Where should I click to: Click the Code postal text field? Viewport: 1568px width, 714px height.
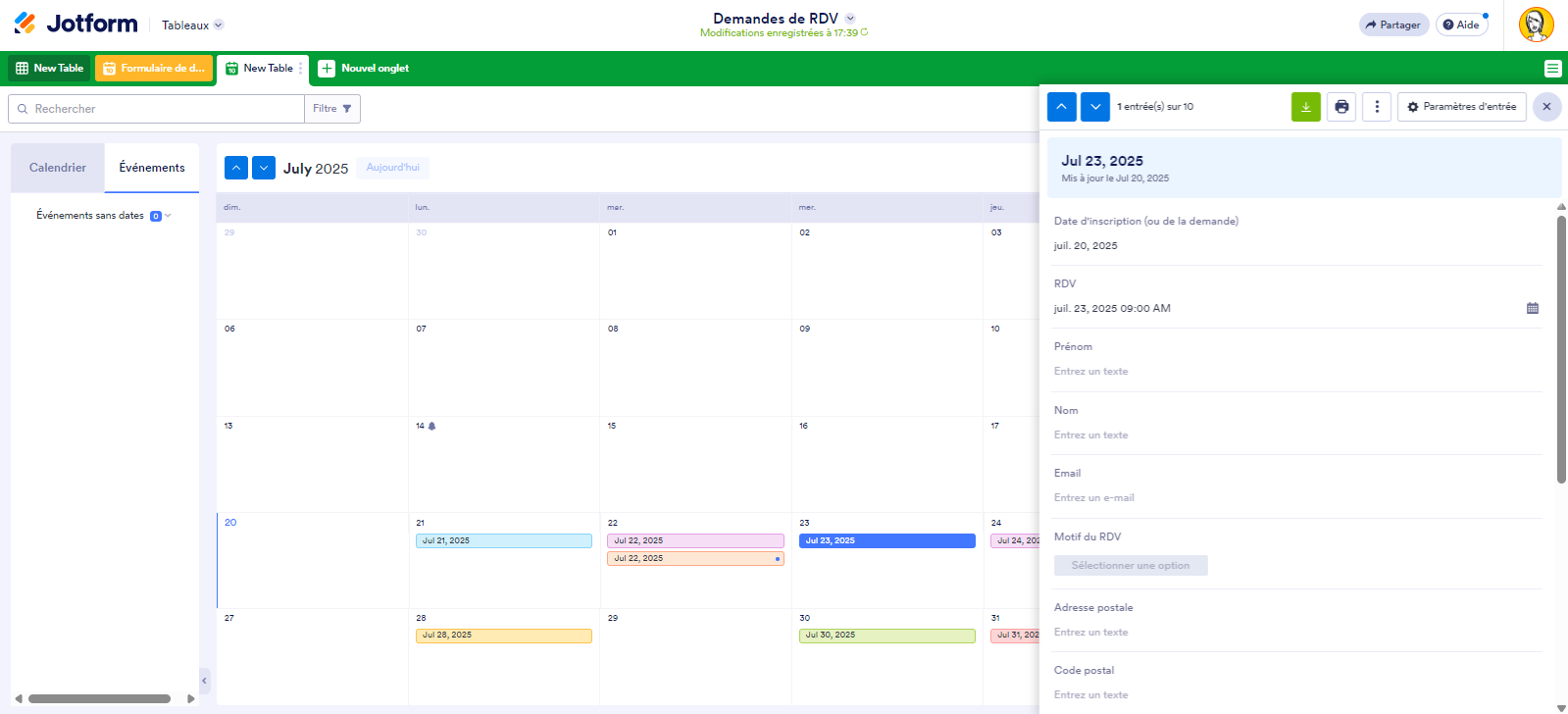[1297, 695]
